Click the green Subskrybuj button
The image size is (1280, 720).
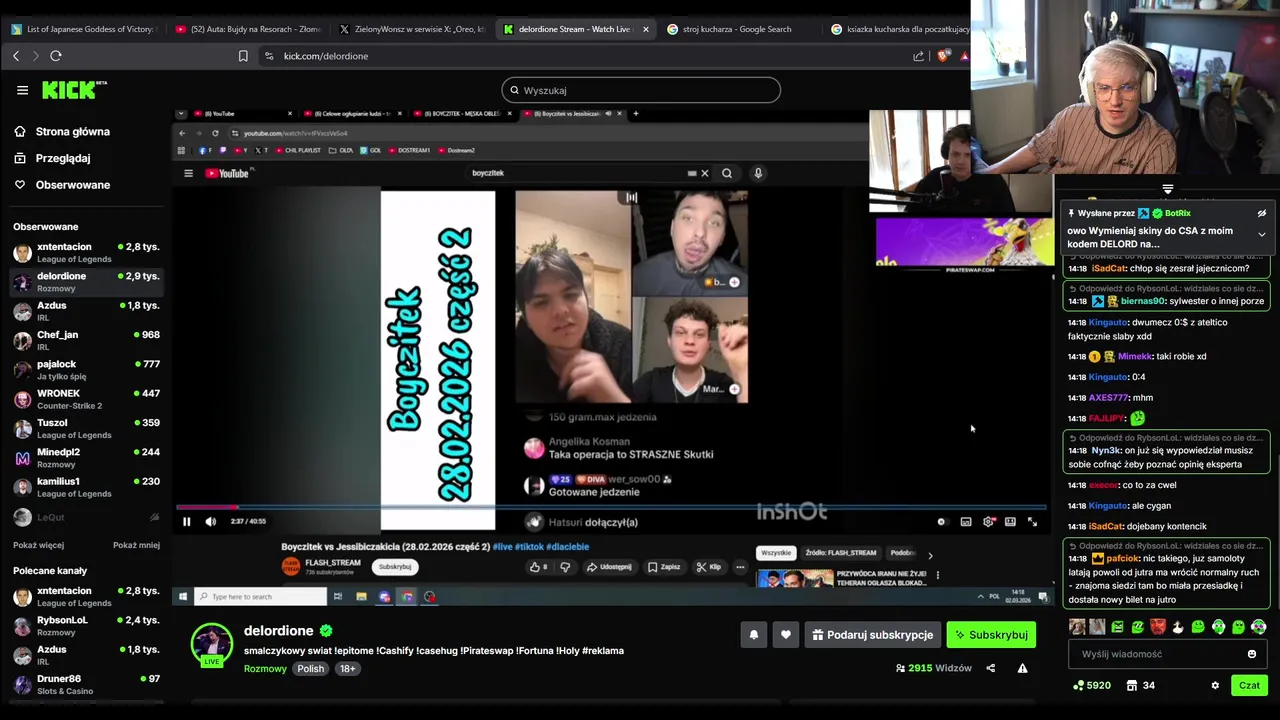pyautogui.click(x=991, y=635)
